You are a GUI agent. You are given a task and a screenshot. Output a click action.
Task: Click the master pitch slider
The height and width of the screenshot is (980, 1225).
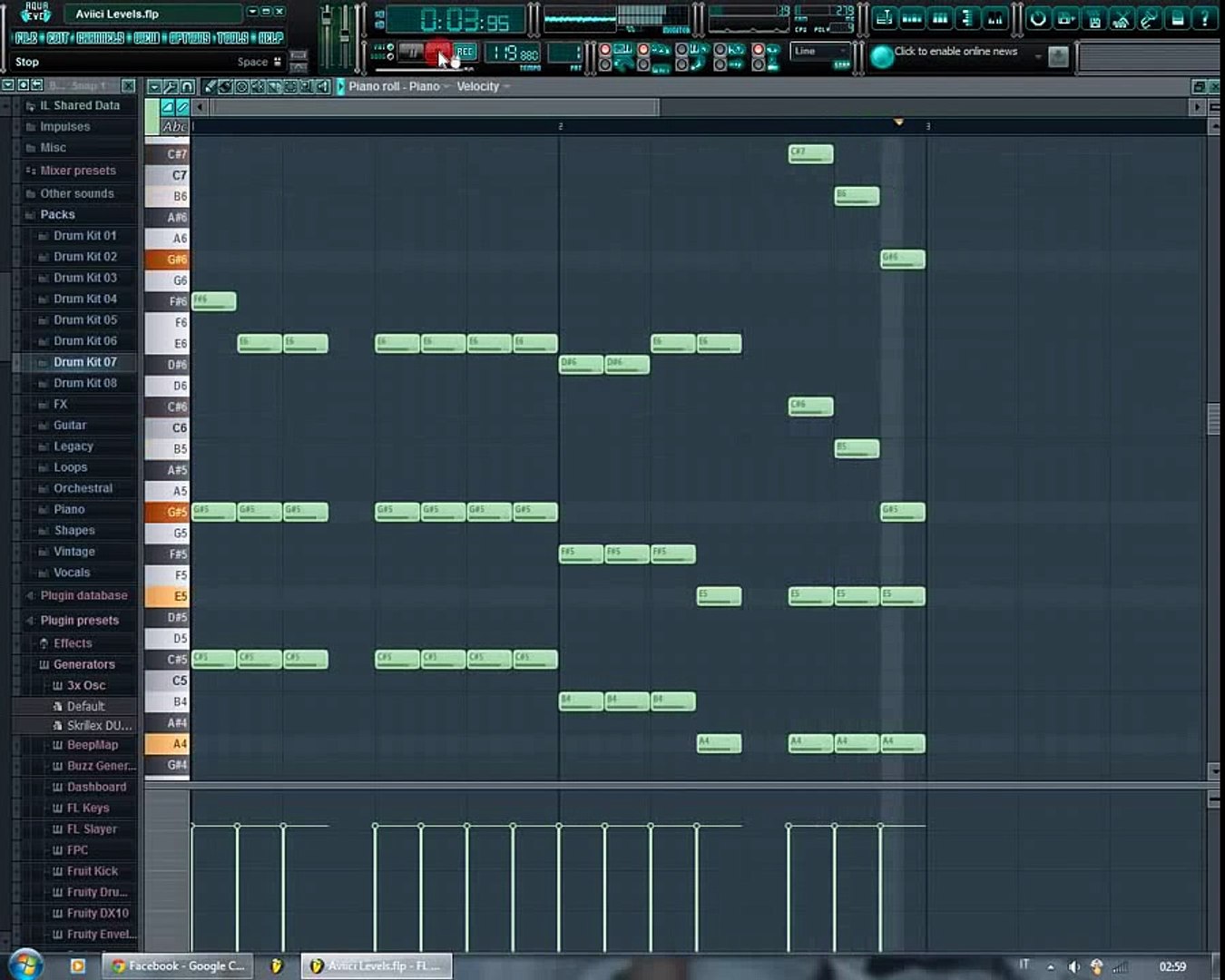[345, 36]
